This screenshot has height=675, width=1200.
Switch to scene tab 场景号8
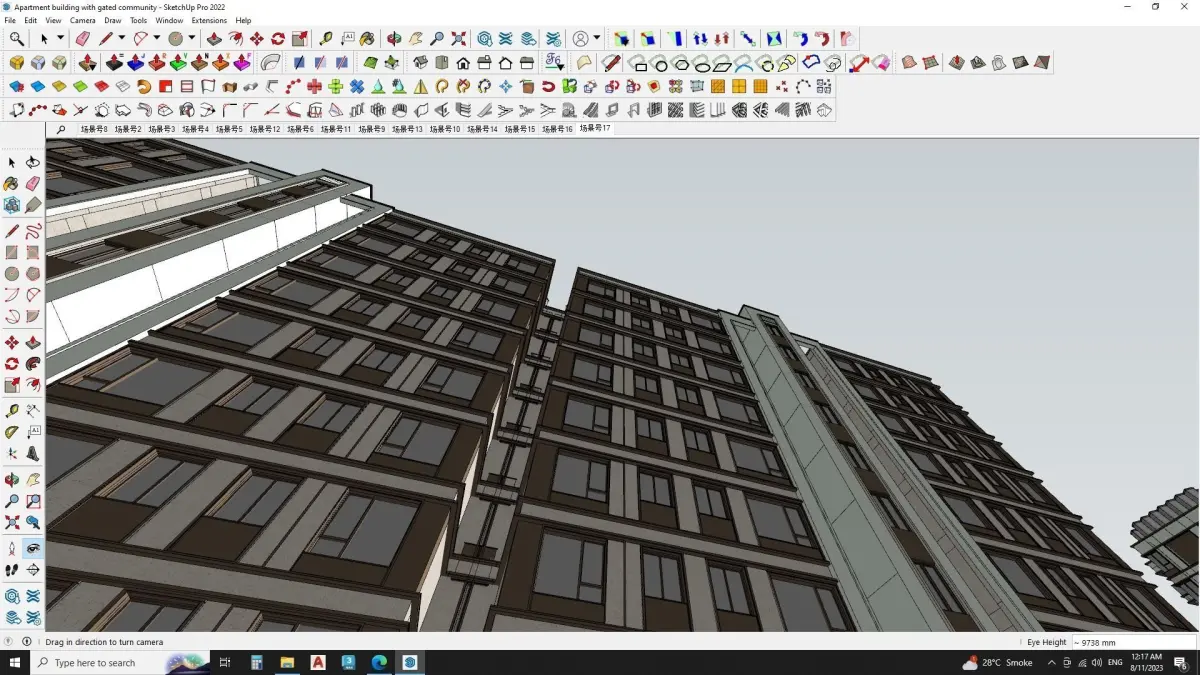(x=94, y=128)
